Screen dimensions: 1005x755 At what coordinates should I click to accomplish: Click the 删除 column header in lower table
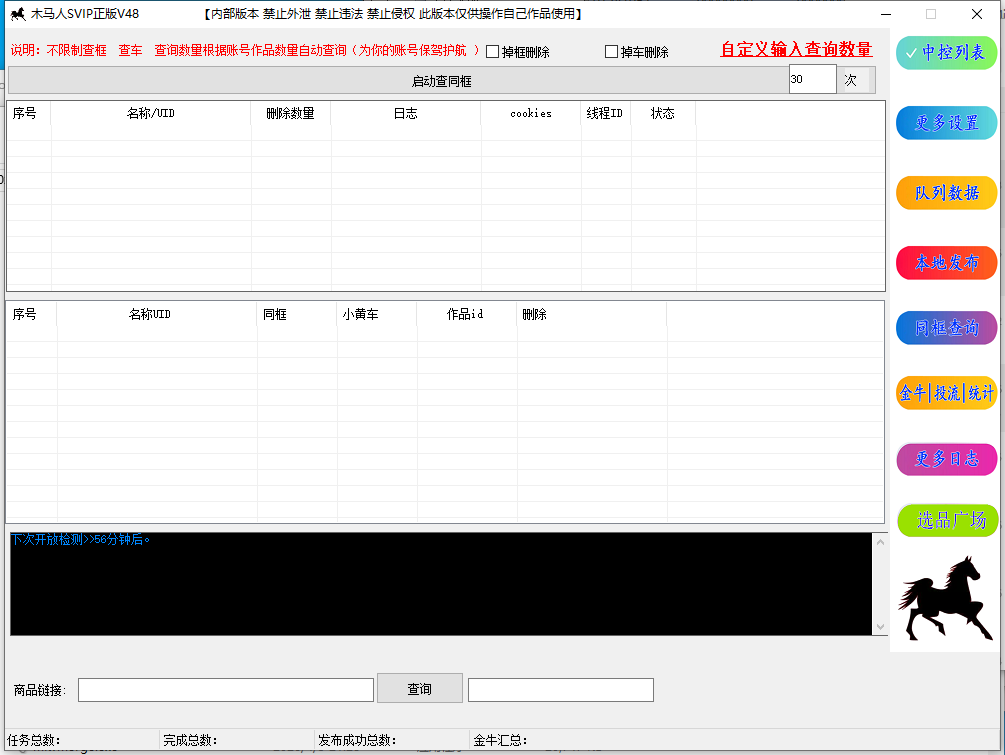point(592,314)
